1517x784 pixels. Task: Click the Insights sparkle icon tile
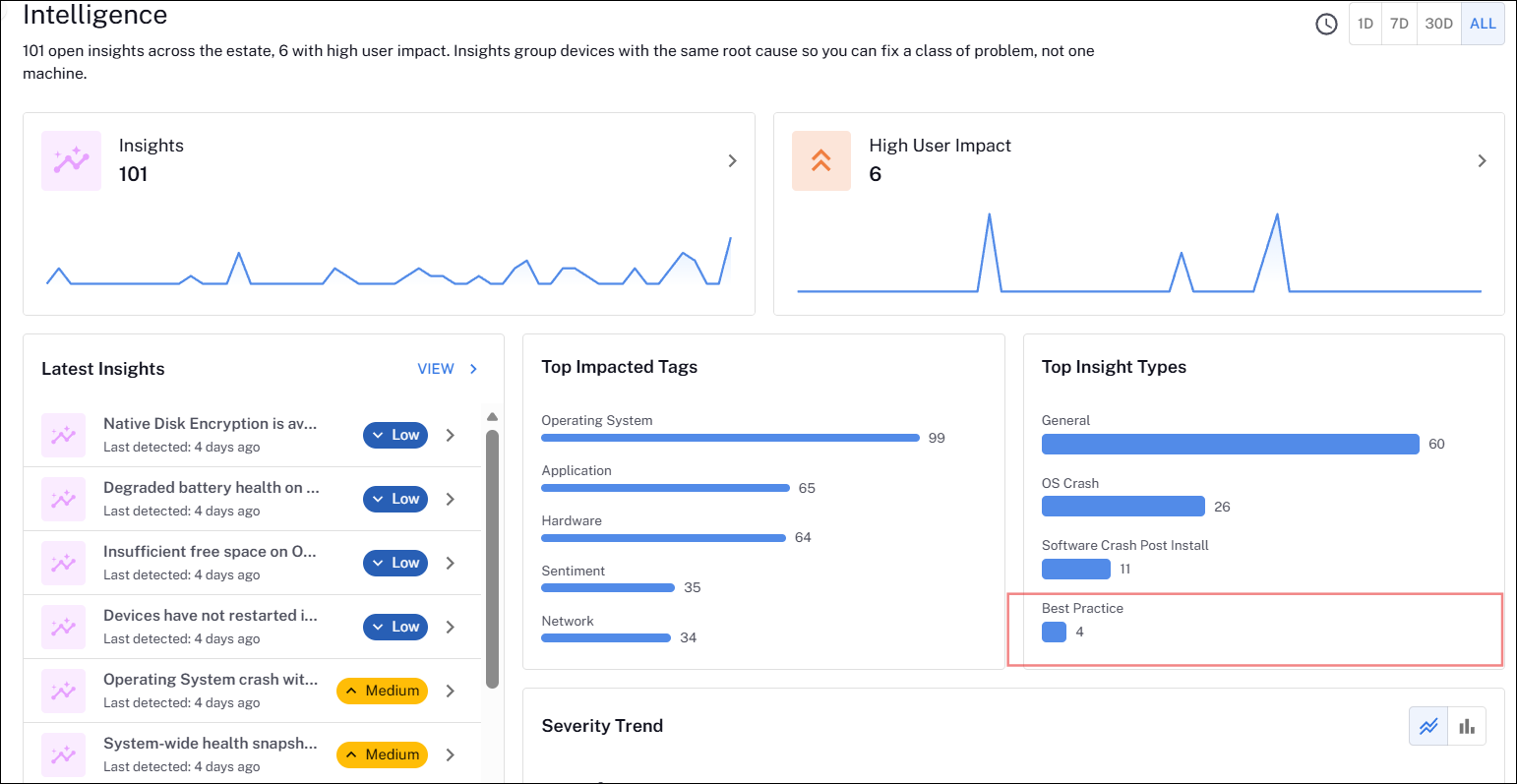coord(71,160)
